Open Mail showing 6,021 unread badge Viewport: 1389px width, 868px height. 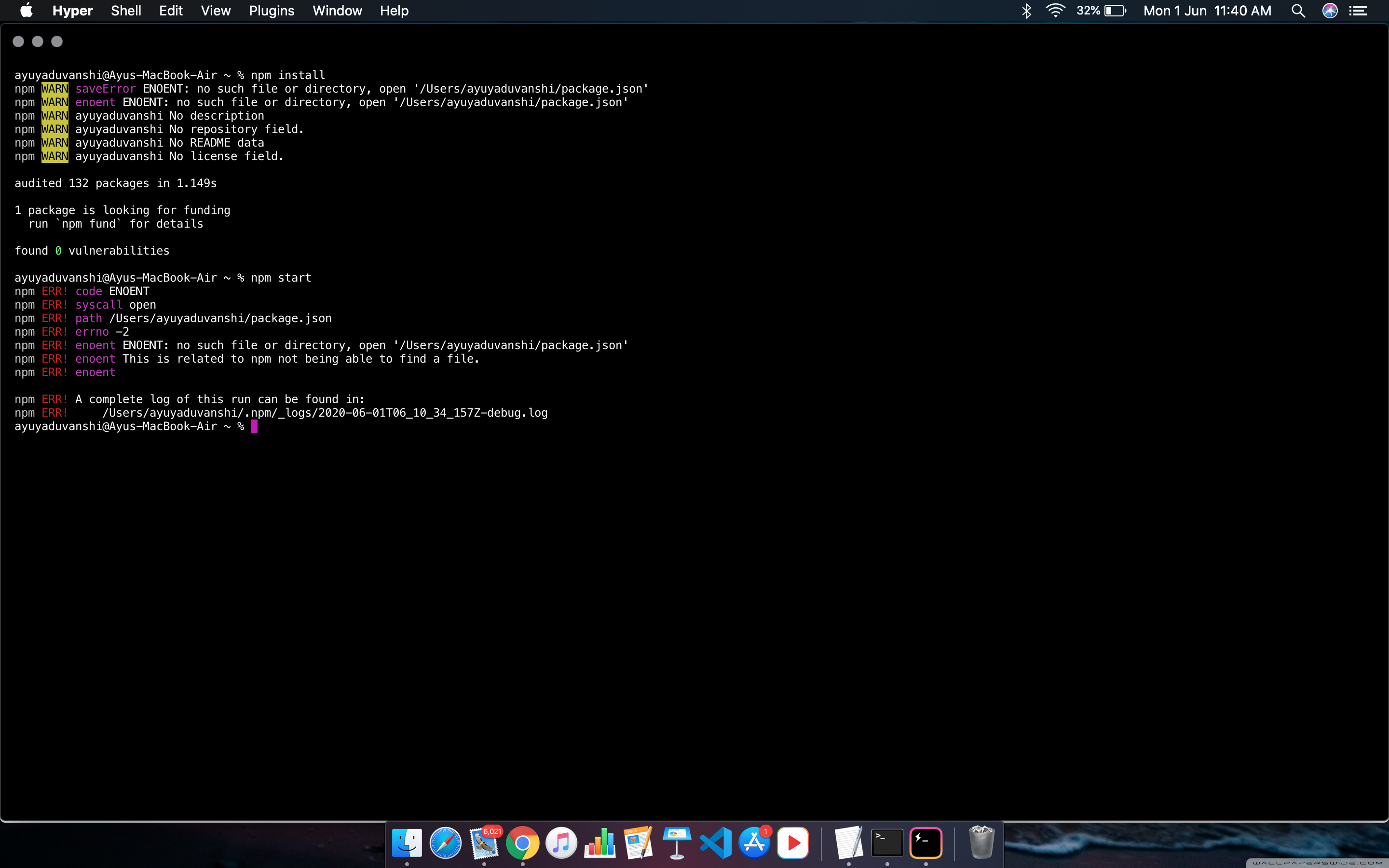[x=485, y=844]
